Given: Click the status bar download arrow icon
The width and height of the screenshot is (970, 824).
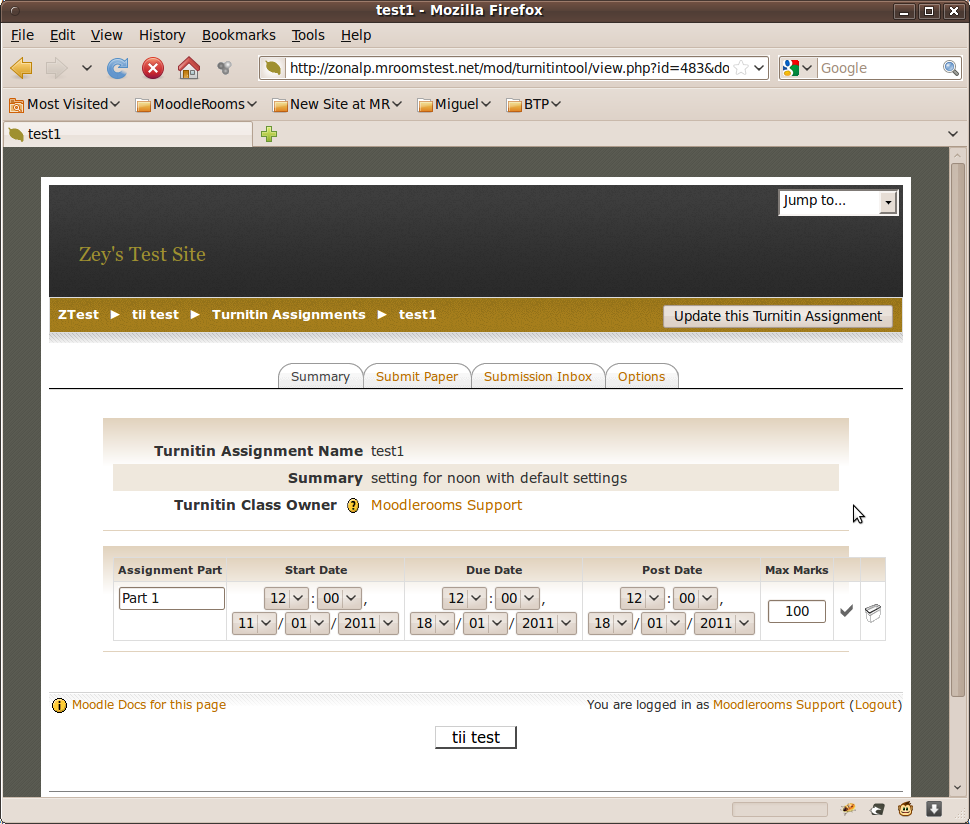Looking at the screenshot, I should coord(934,809).
